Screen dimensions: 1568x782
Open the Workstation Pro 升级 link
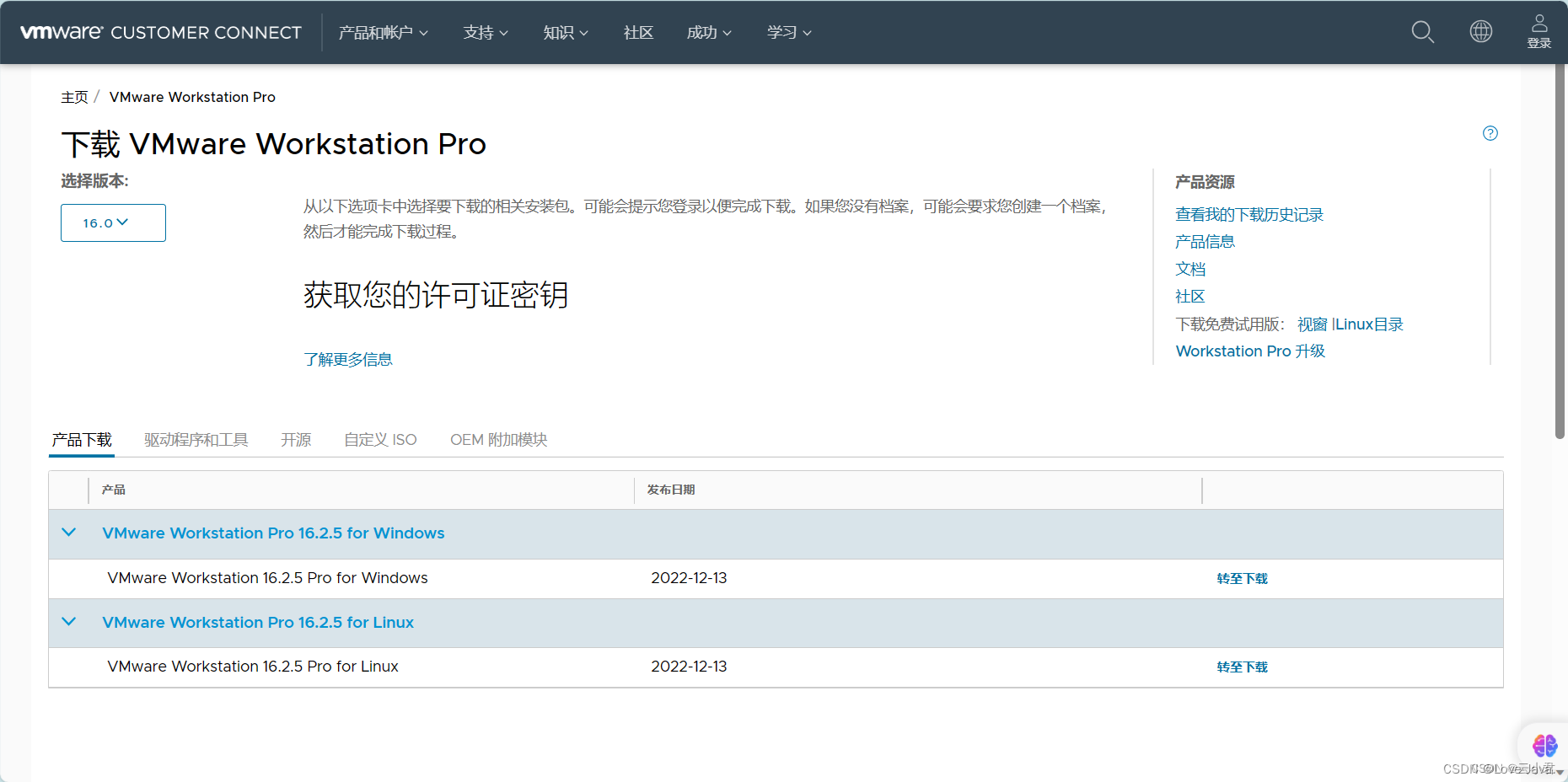click(1249, 351)
